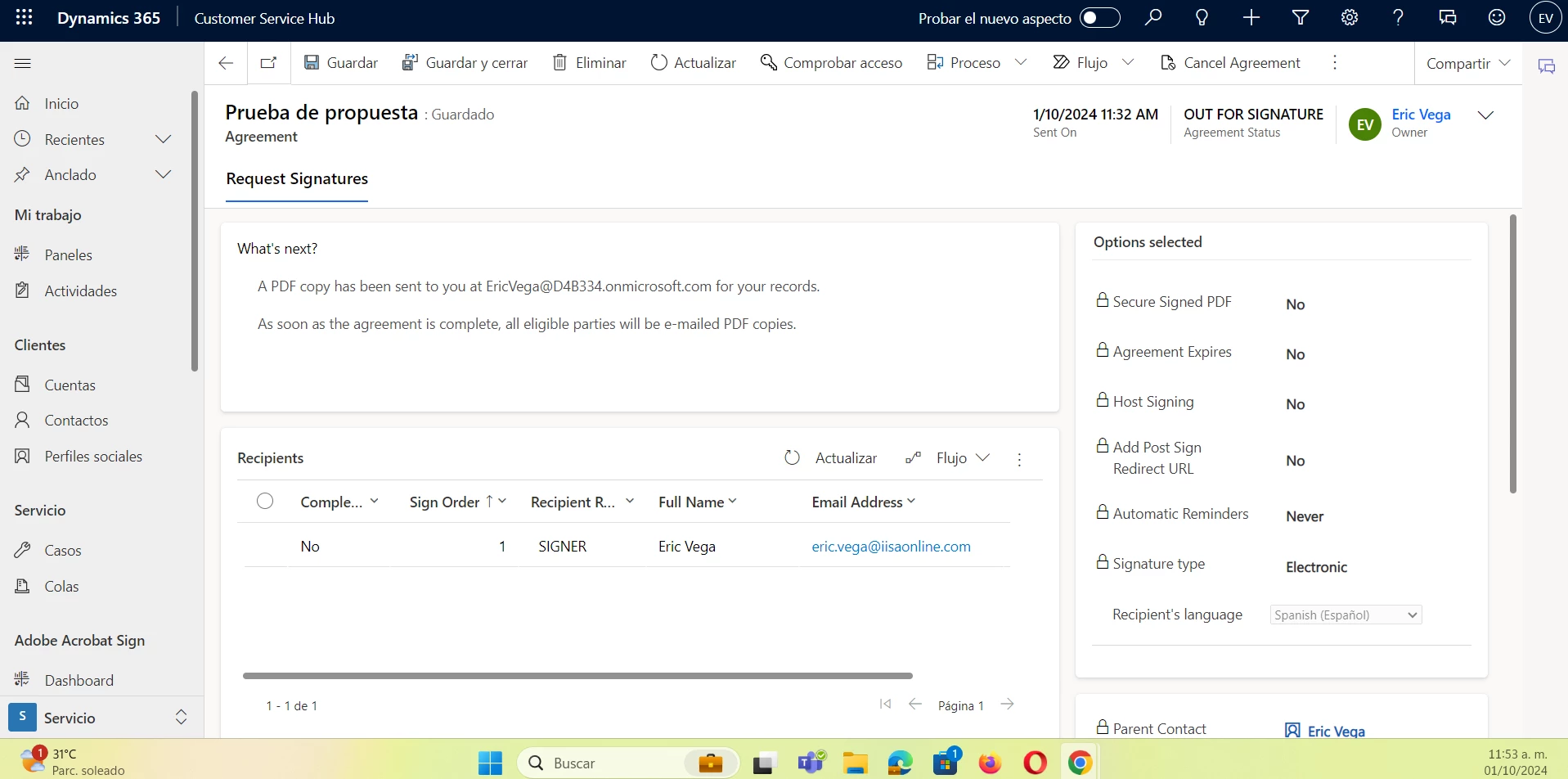Sort by Sign Order column
The image size is (1568, 779).
coord(458,502)
